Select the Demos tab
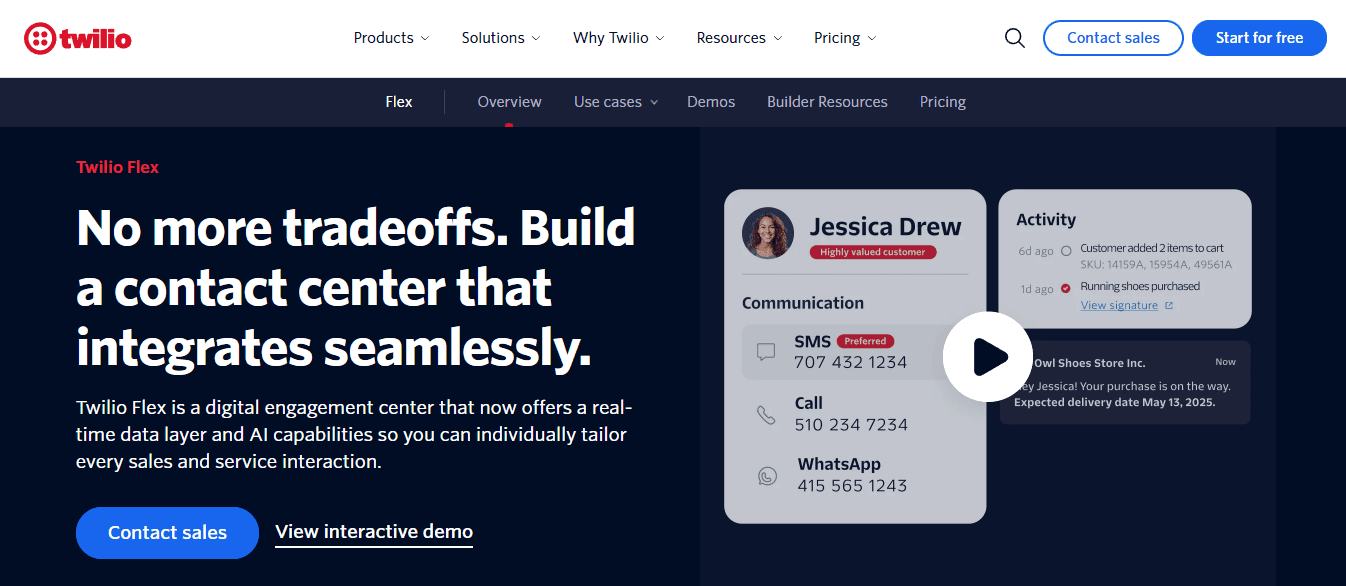Screen dimensions: 1346x586 710,101
